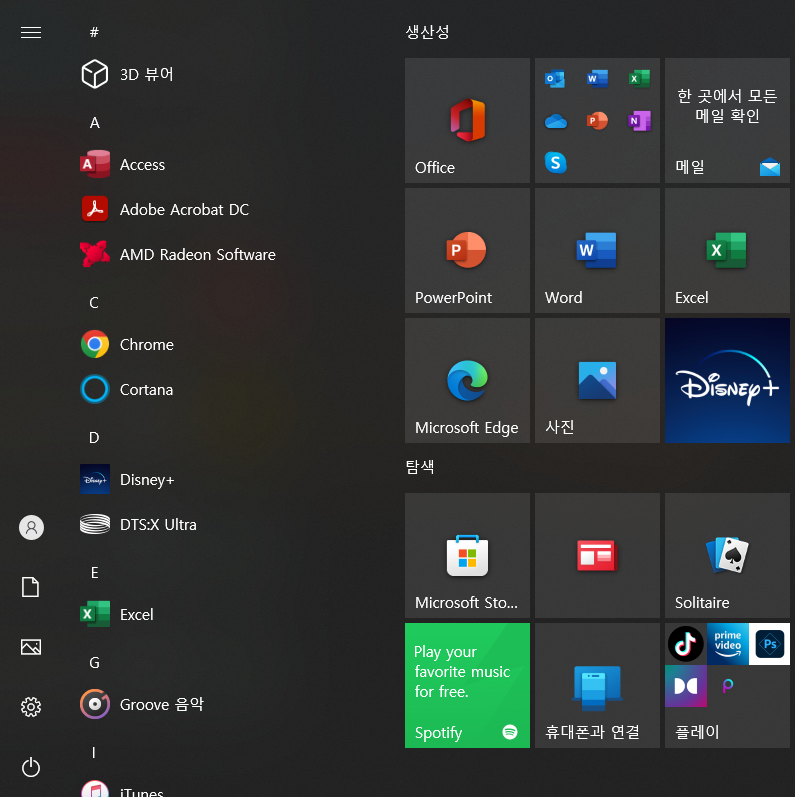Open Documents folder icon in sidebar
This screenshot has width=795, height=797.
click(30, 587)
